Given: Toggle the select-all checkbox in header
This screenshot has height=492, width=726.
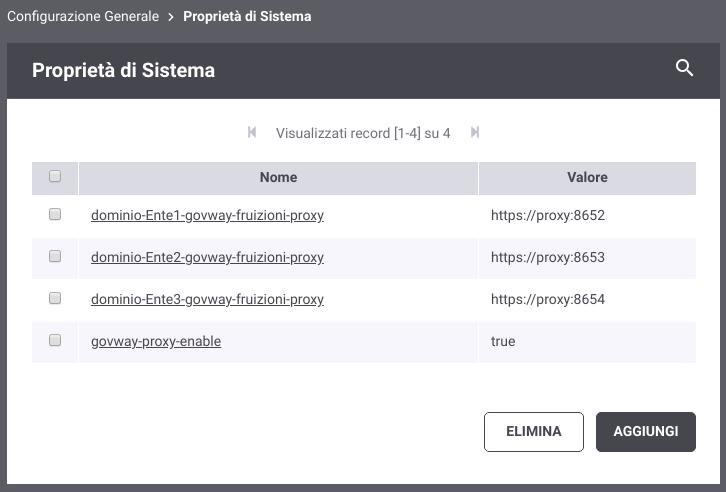Looking at the screenshot, I should click(55, 176).
